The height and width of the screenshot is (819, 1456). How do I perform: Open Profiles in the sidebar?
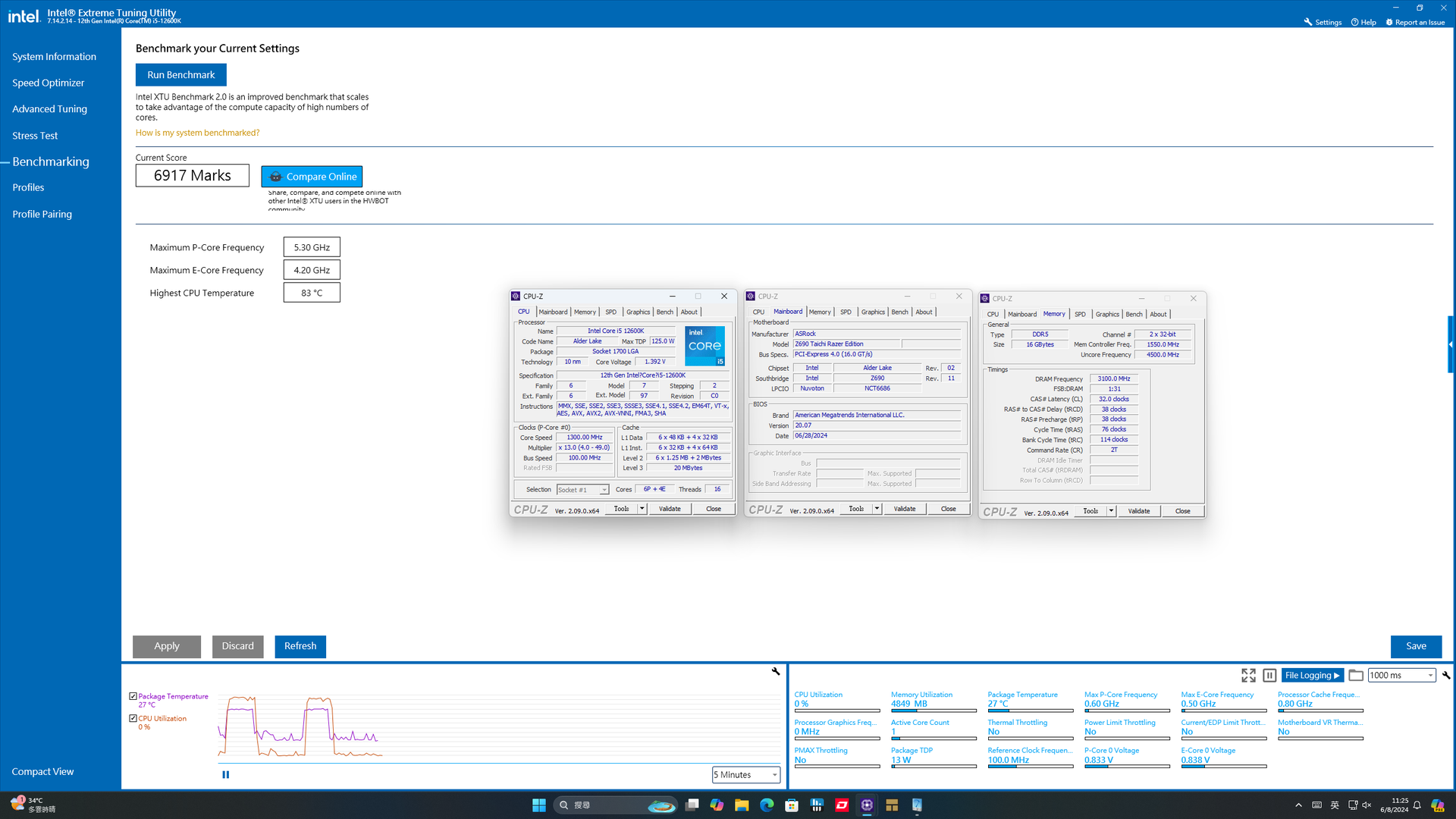[x=28, y=187]
